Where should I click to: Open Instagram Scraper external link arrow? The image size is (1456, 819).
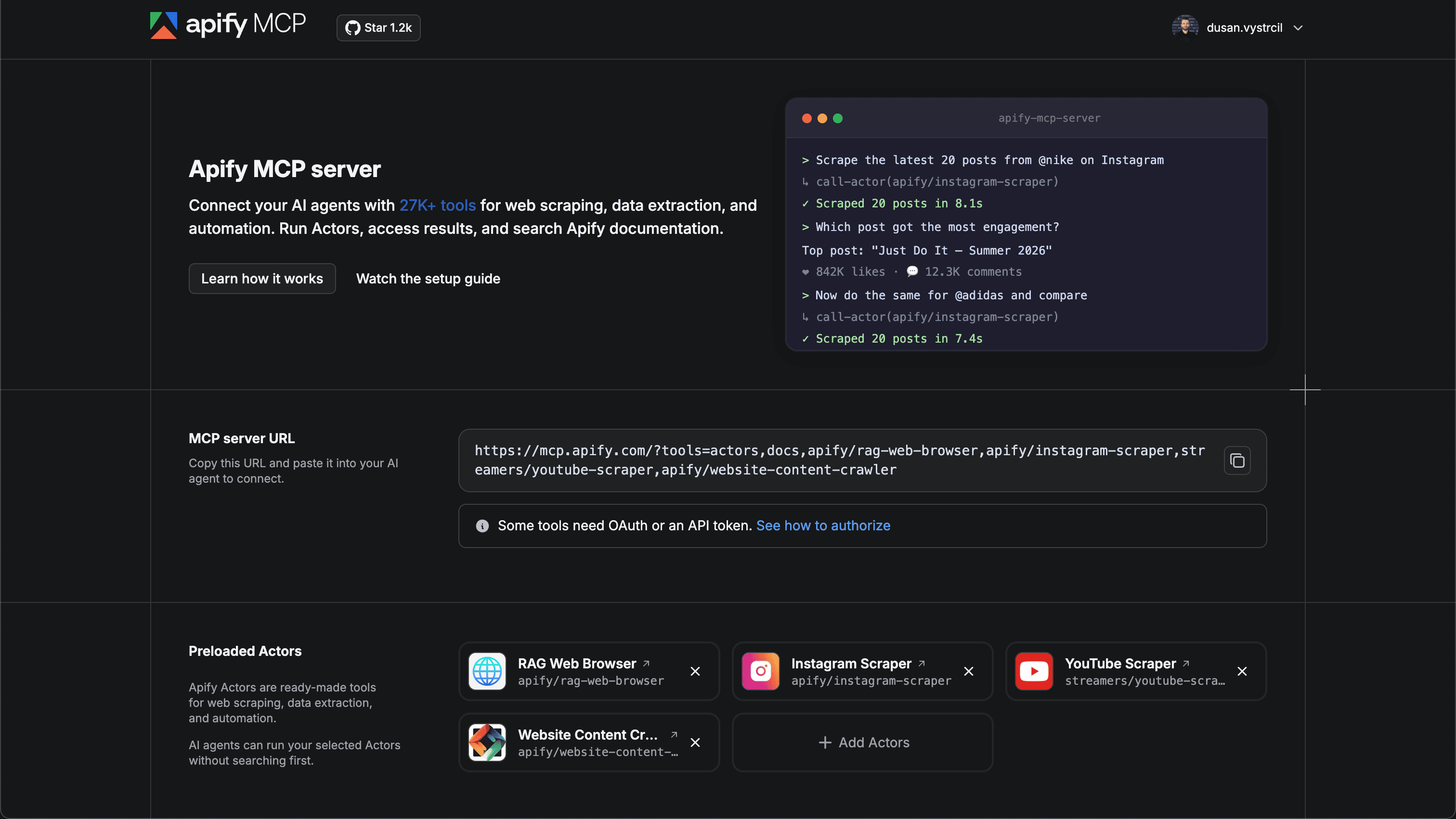[922, 663]
